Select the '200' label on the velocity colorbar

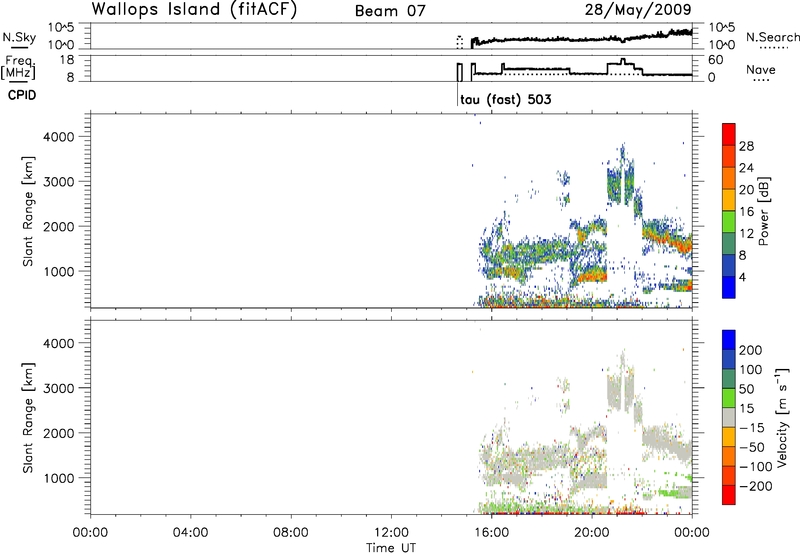tap(751, 350)
